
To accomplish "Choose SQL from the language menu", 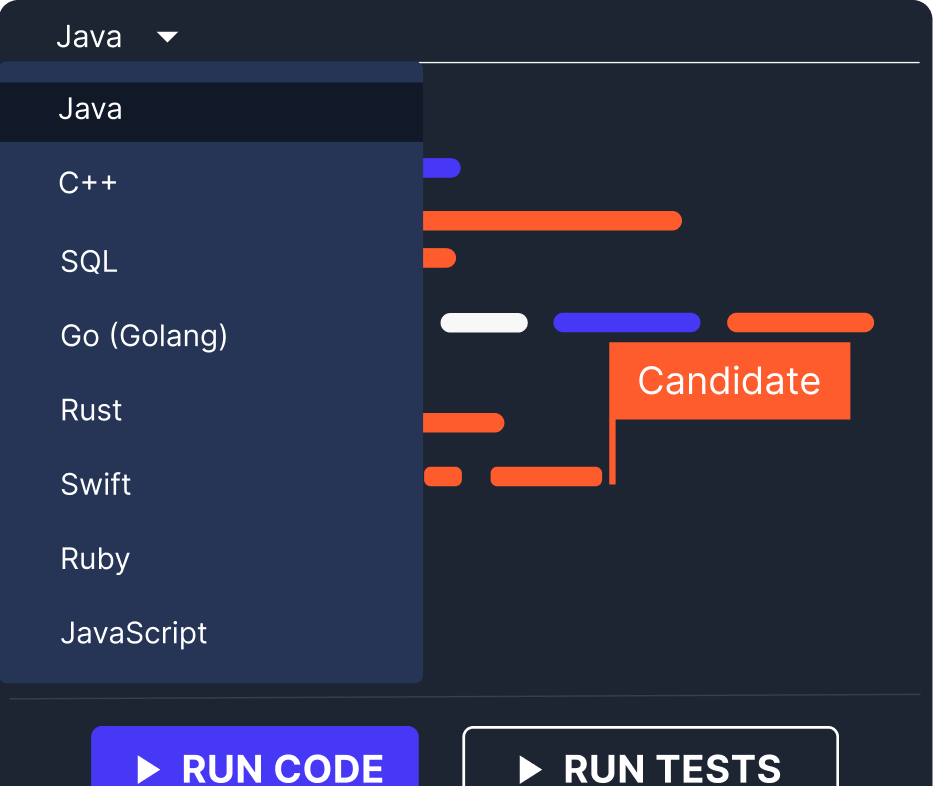I will point(88,260).
